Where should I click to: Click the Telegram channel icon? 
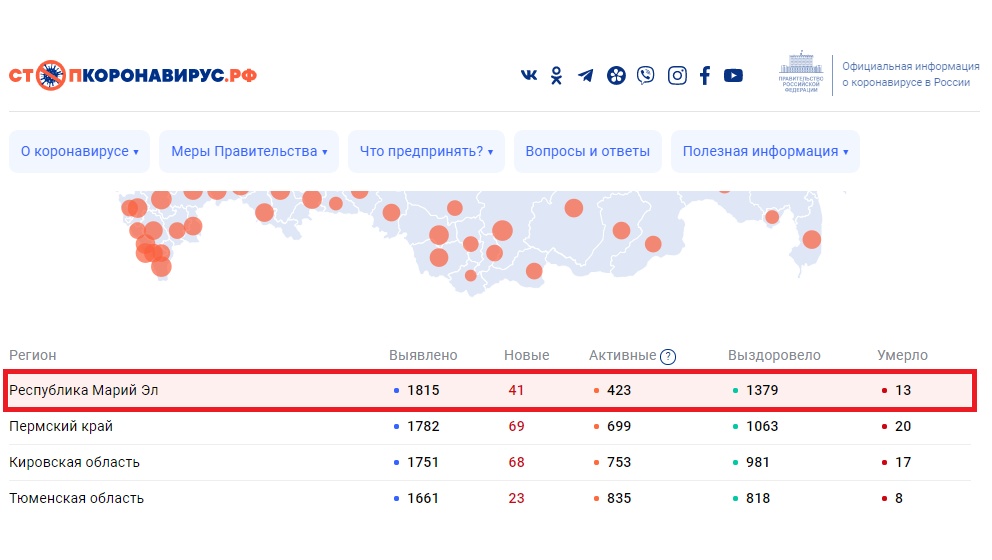(x=586, y=76)
